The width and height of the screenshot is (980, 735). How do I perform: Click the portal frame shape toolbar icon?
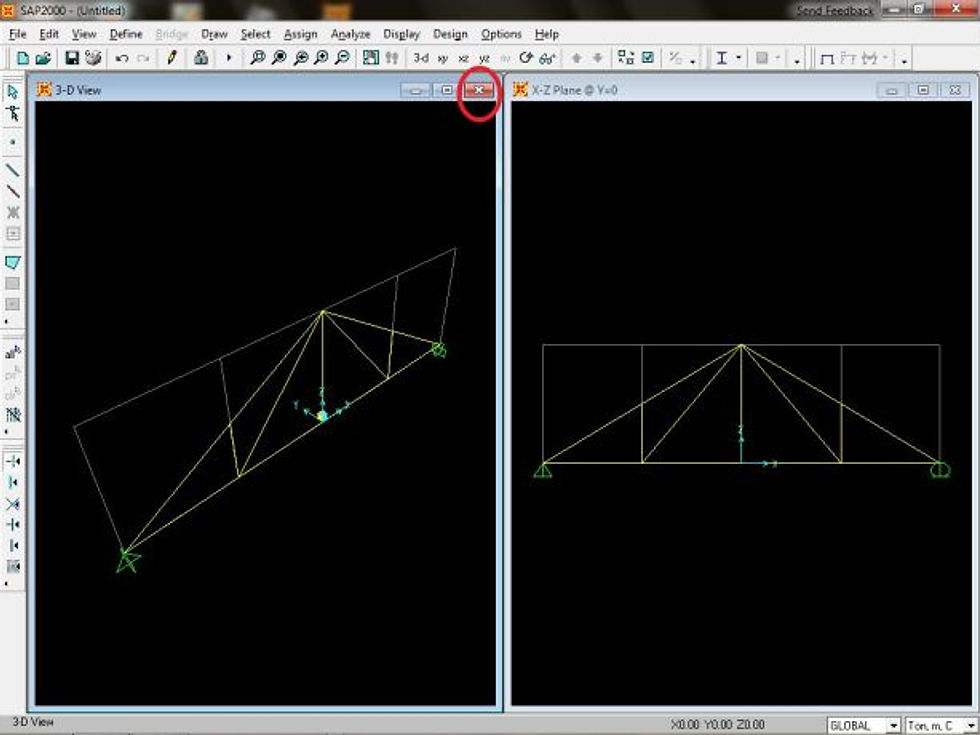(827, 59)
